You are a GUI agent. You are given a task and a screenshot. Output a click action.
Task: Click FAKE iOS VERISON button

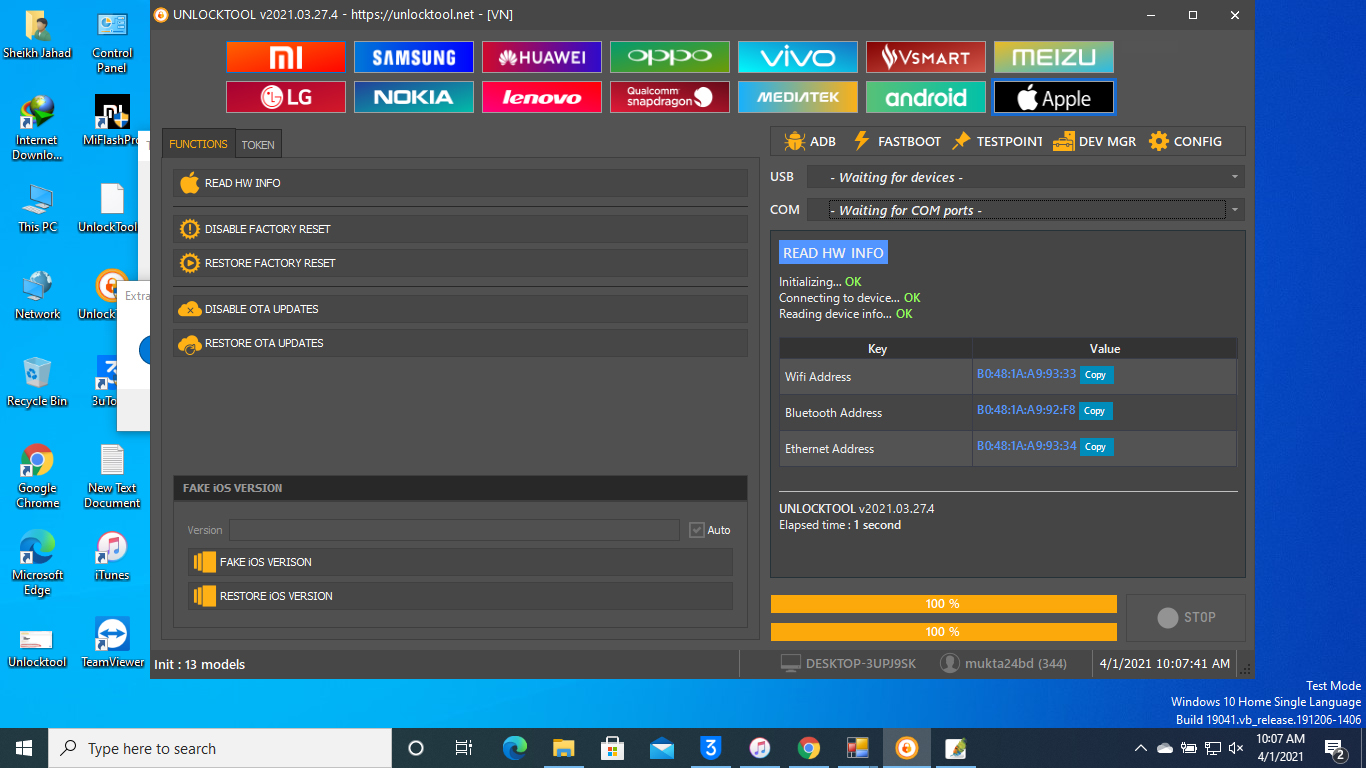point(460,562)
